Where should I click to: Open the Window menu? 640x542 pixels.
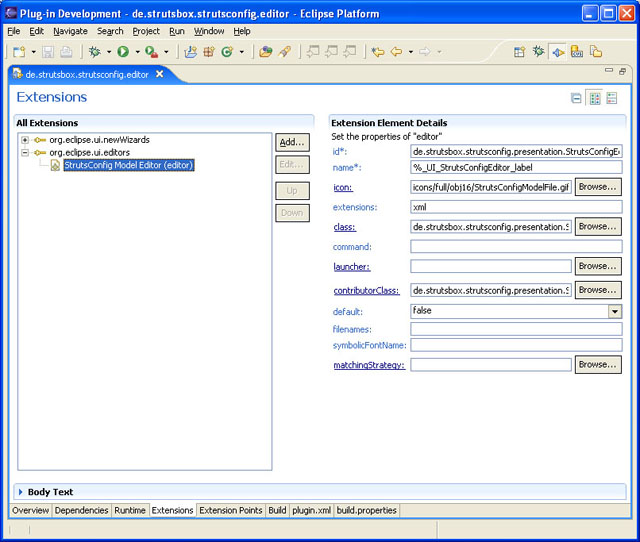point(209,31)
